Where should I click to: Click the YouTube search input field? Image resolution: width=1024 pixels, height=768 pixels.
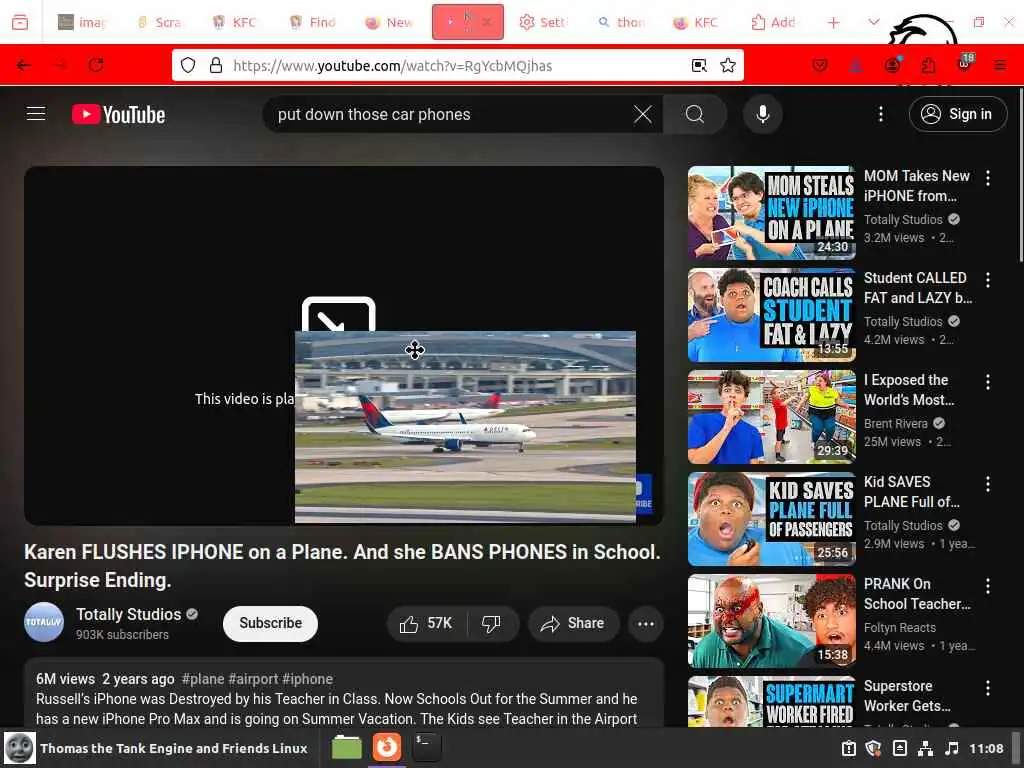coord(451,114)
